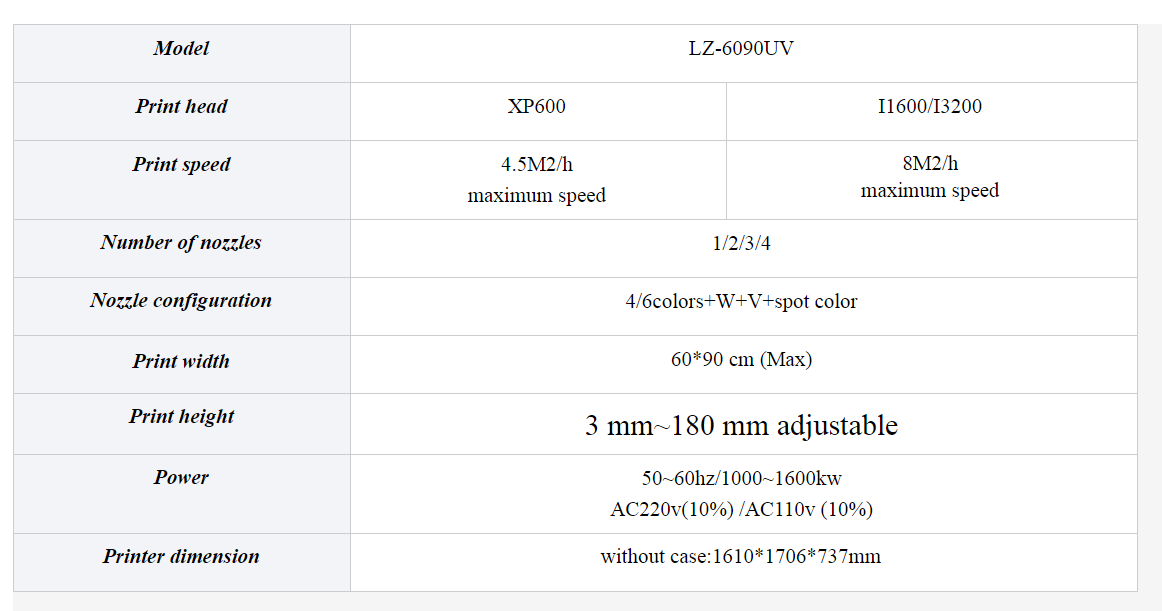Select the without case:1610*1706*737mm dimension text
The height and width of the screenshot is (611, 1162).
(x=741, y=557)
